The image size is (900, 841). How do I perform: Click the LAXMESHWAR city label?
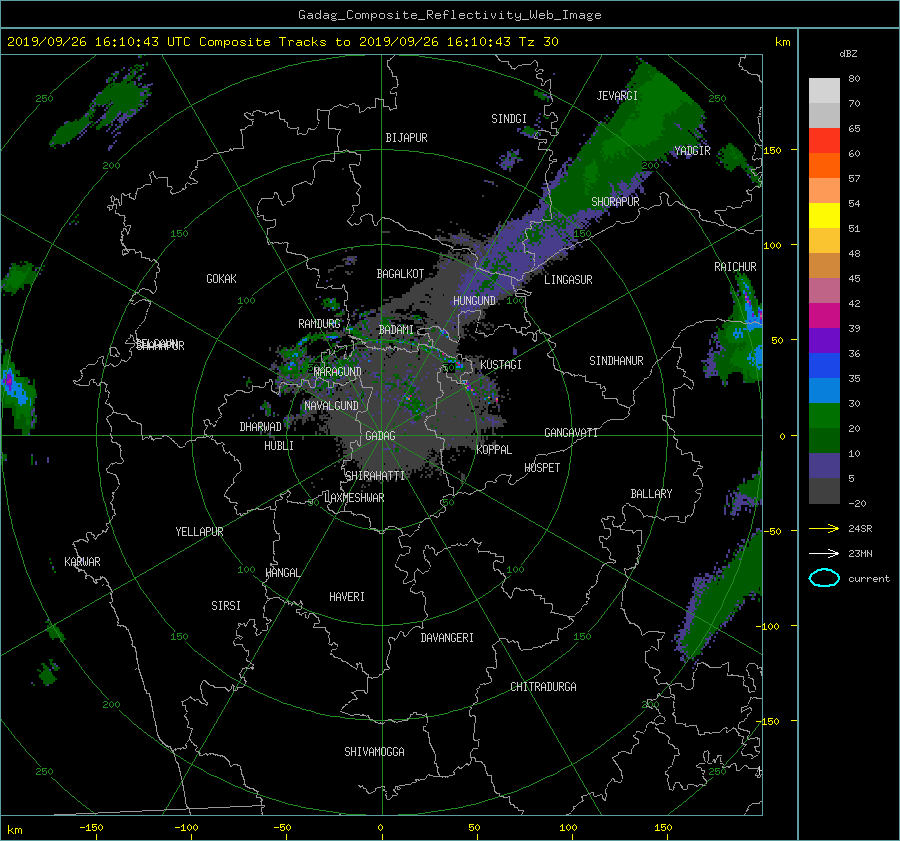[x=354, y=498]
